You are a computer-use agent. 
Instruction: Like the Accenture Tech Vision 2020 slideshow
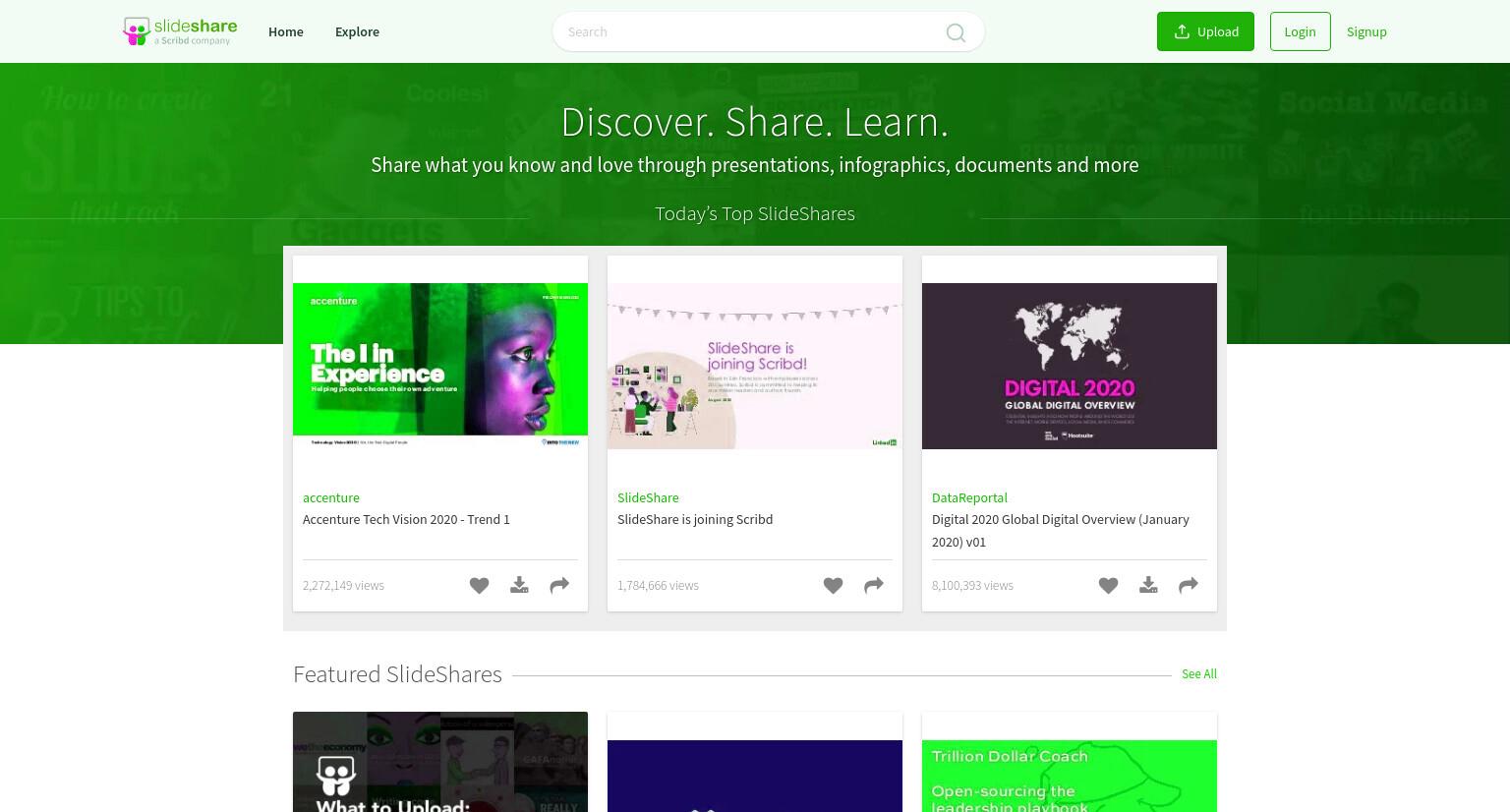pos(479,586)
